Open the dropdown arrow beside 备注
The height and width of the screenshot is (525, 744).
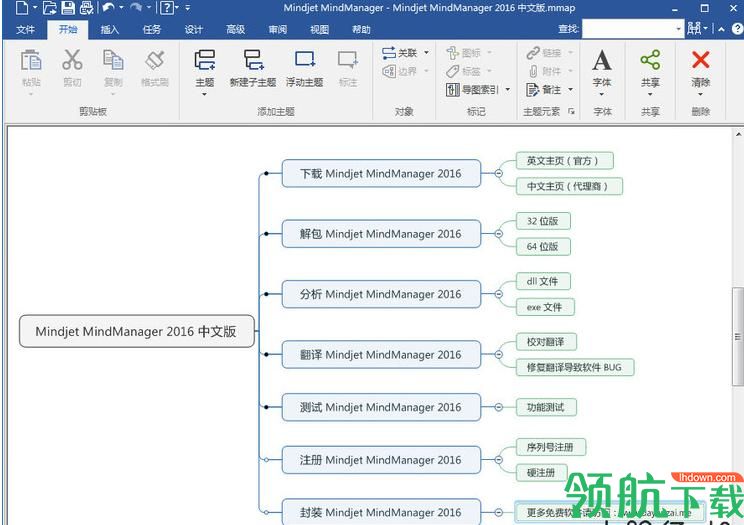[570, 89]
